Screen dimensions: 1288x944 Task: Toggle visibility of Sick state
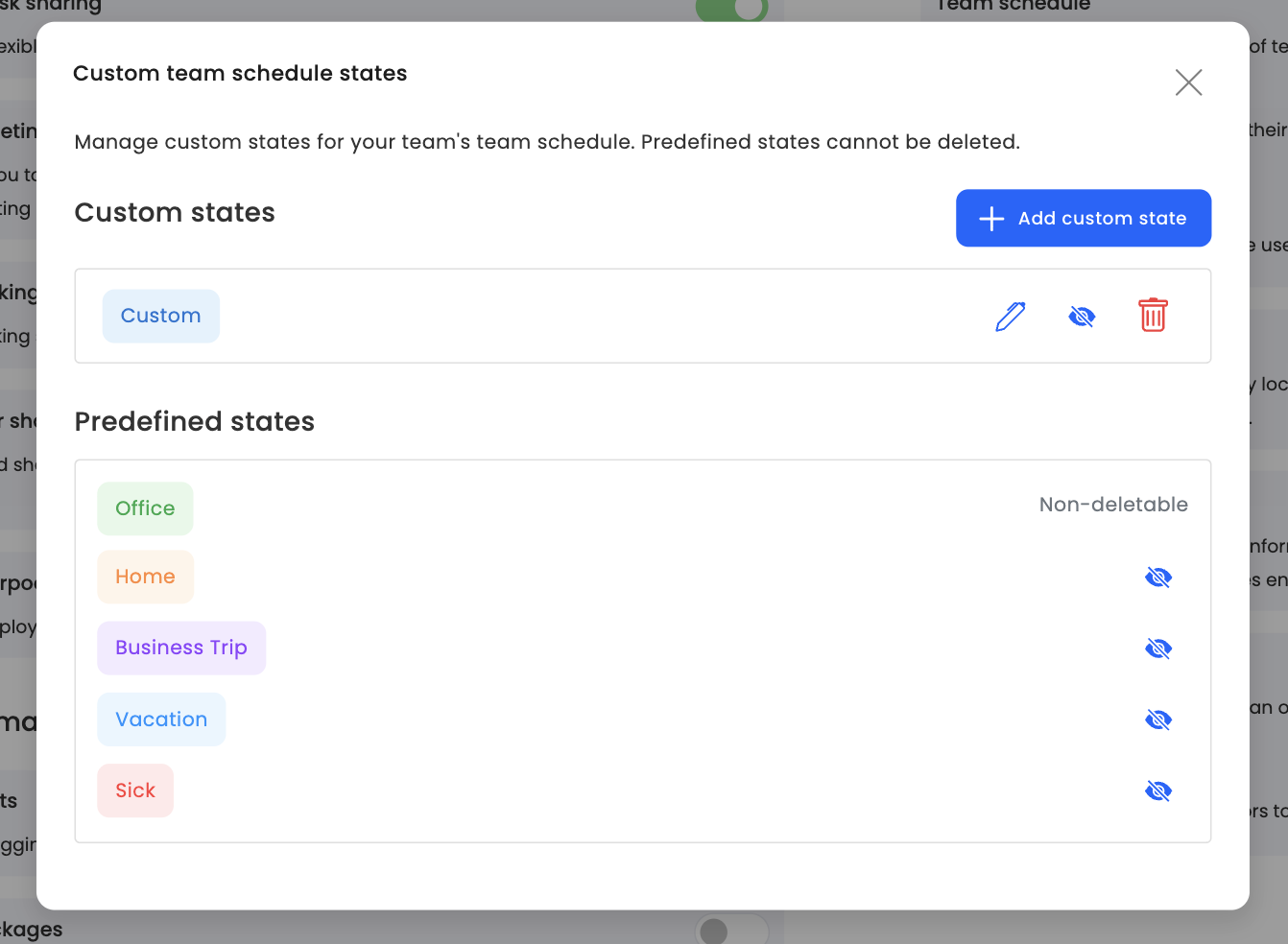1158,791
